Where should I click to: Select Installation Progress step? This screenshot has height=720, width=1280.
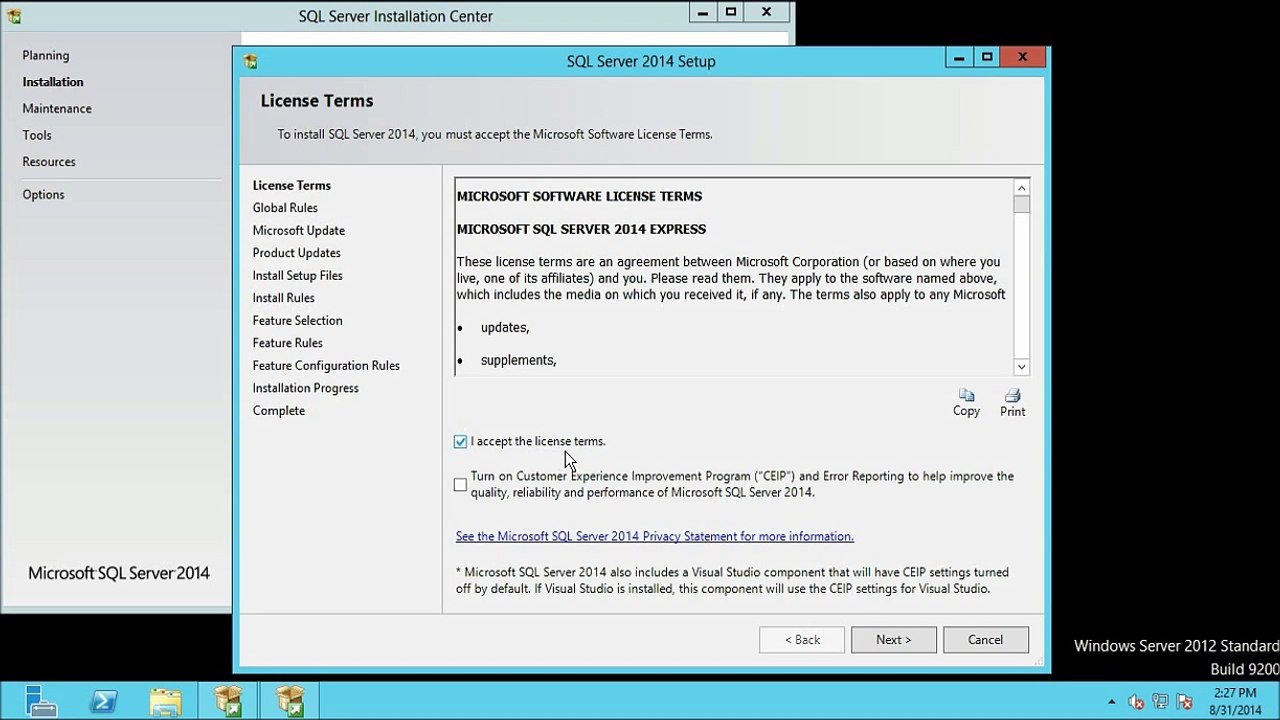(x=306, y=388)
